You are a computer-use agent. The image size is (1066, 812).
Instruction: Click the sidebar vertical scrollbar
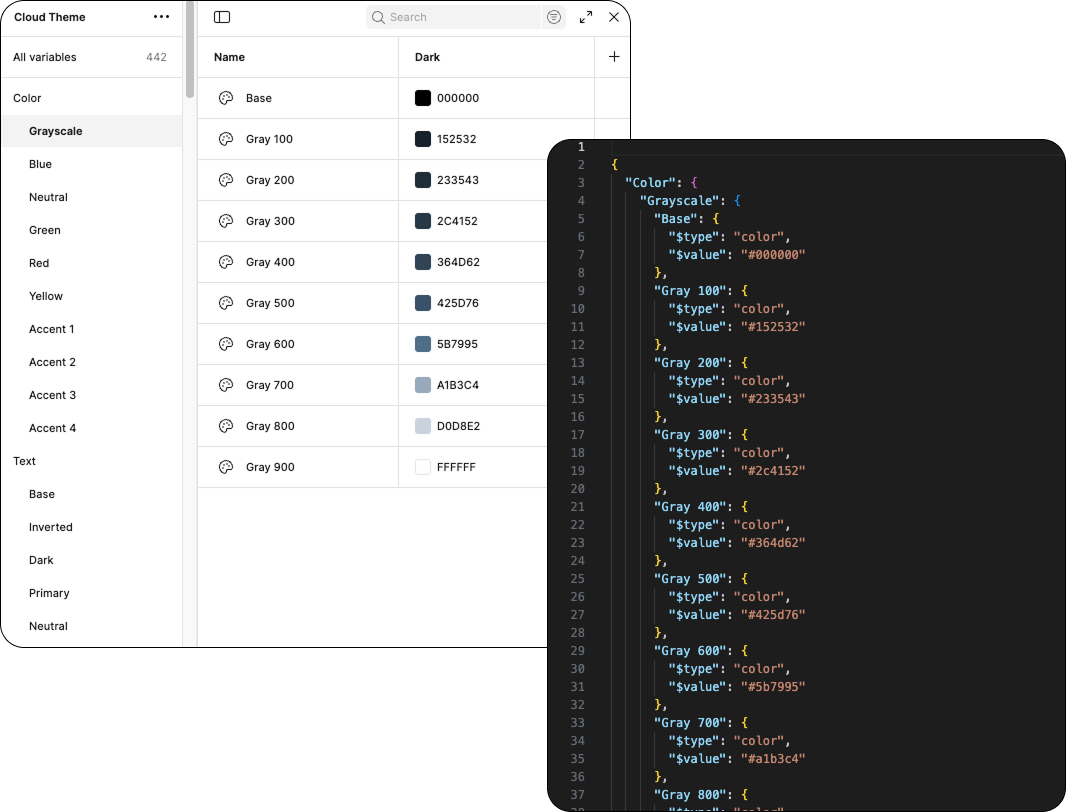point(190,50)
